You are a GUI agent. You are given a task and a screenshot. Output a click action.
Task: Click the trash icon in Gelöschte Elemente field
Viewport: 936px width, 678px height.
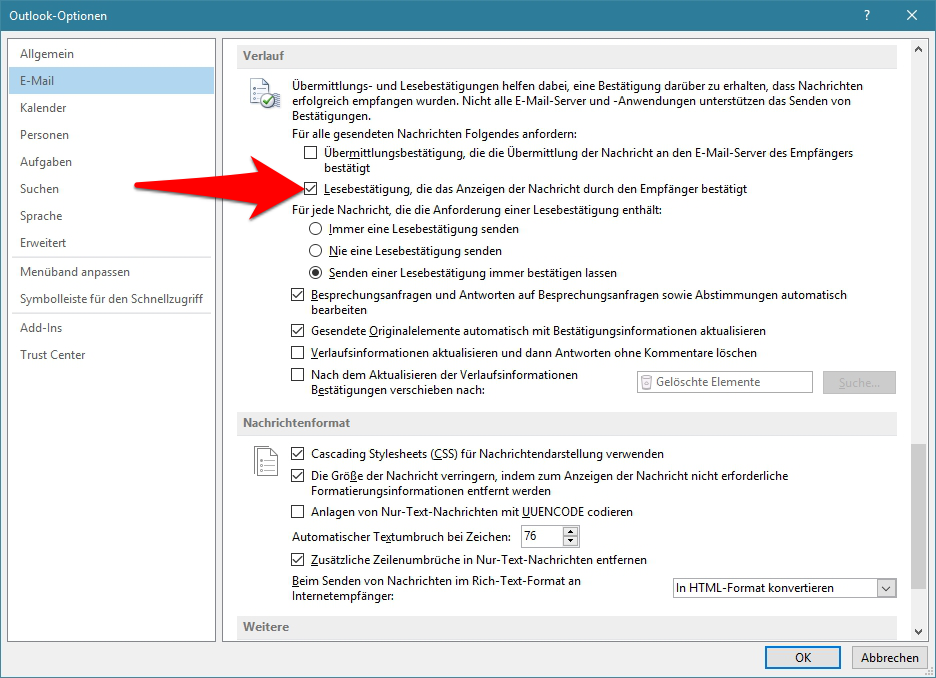(646, 382)
